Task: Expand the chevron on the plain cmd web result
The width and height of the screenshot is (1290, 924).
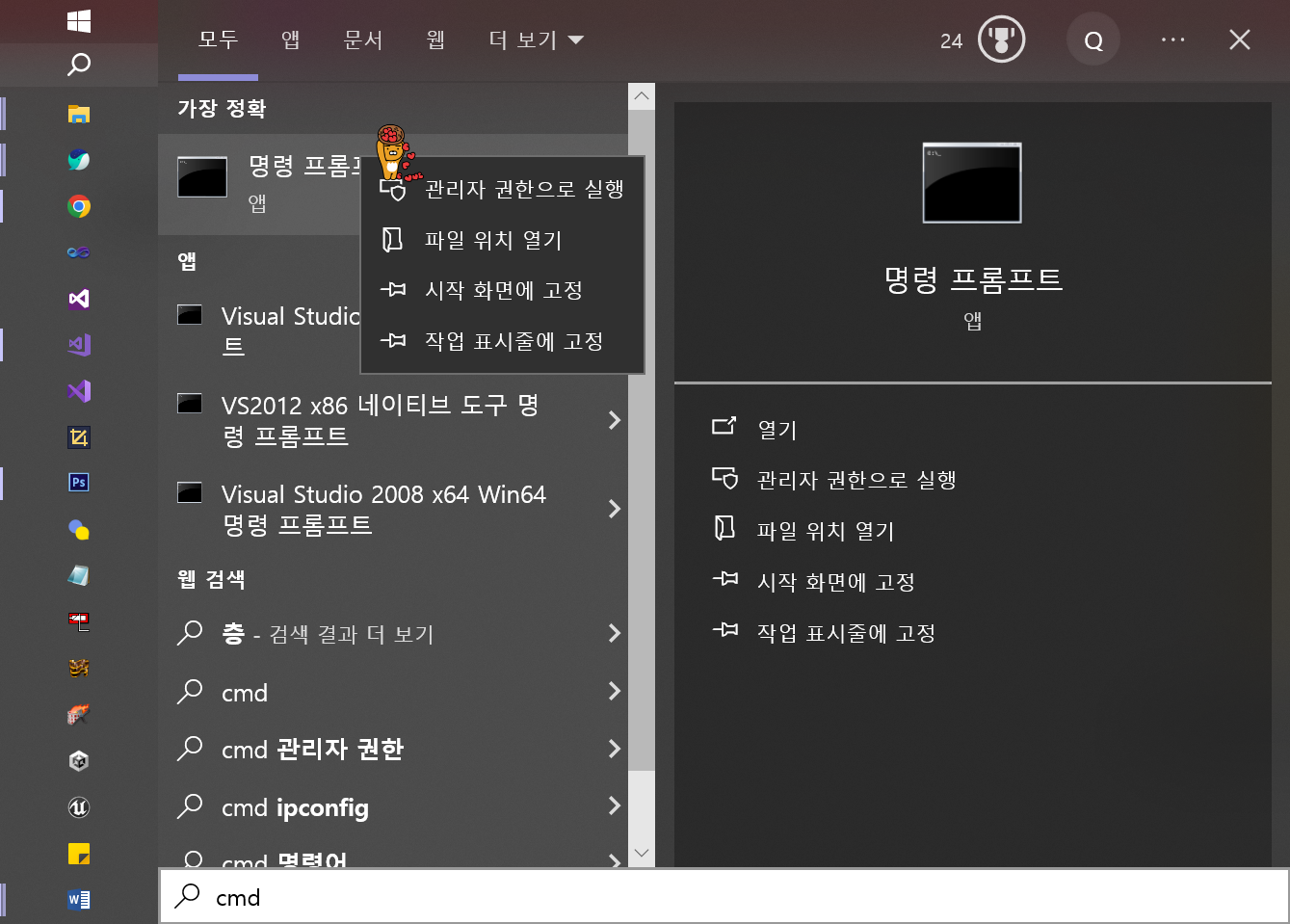Action: pyautogui.click(x=614, y=691)
